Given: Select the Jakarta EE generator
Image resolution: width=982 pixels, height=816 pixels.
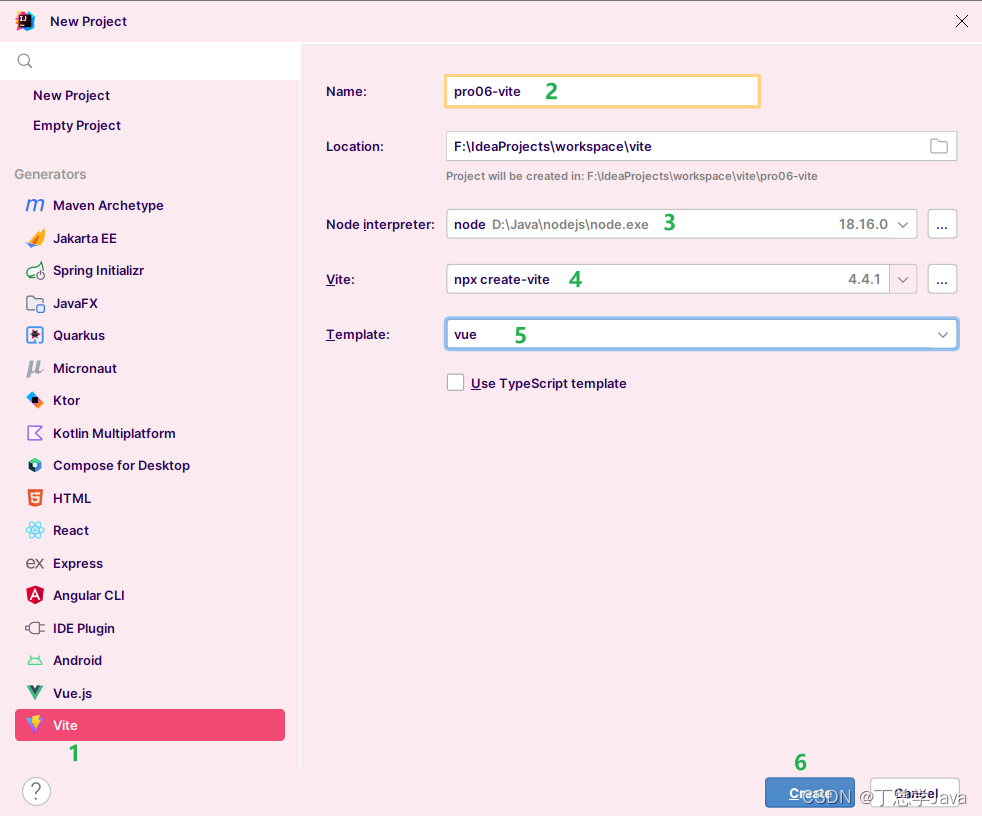Looking at the screenshot, I should click(87, 238).
